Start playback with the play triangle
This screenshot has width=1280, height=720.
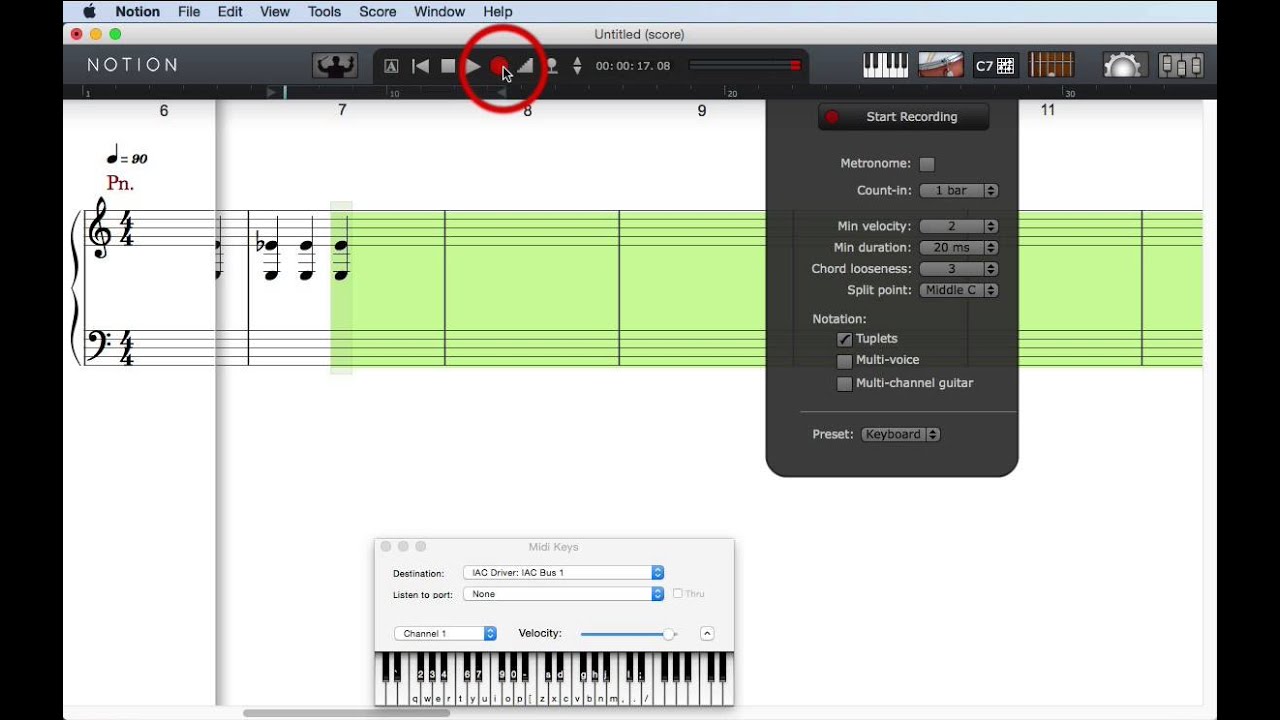(x=474, y=66)
